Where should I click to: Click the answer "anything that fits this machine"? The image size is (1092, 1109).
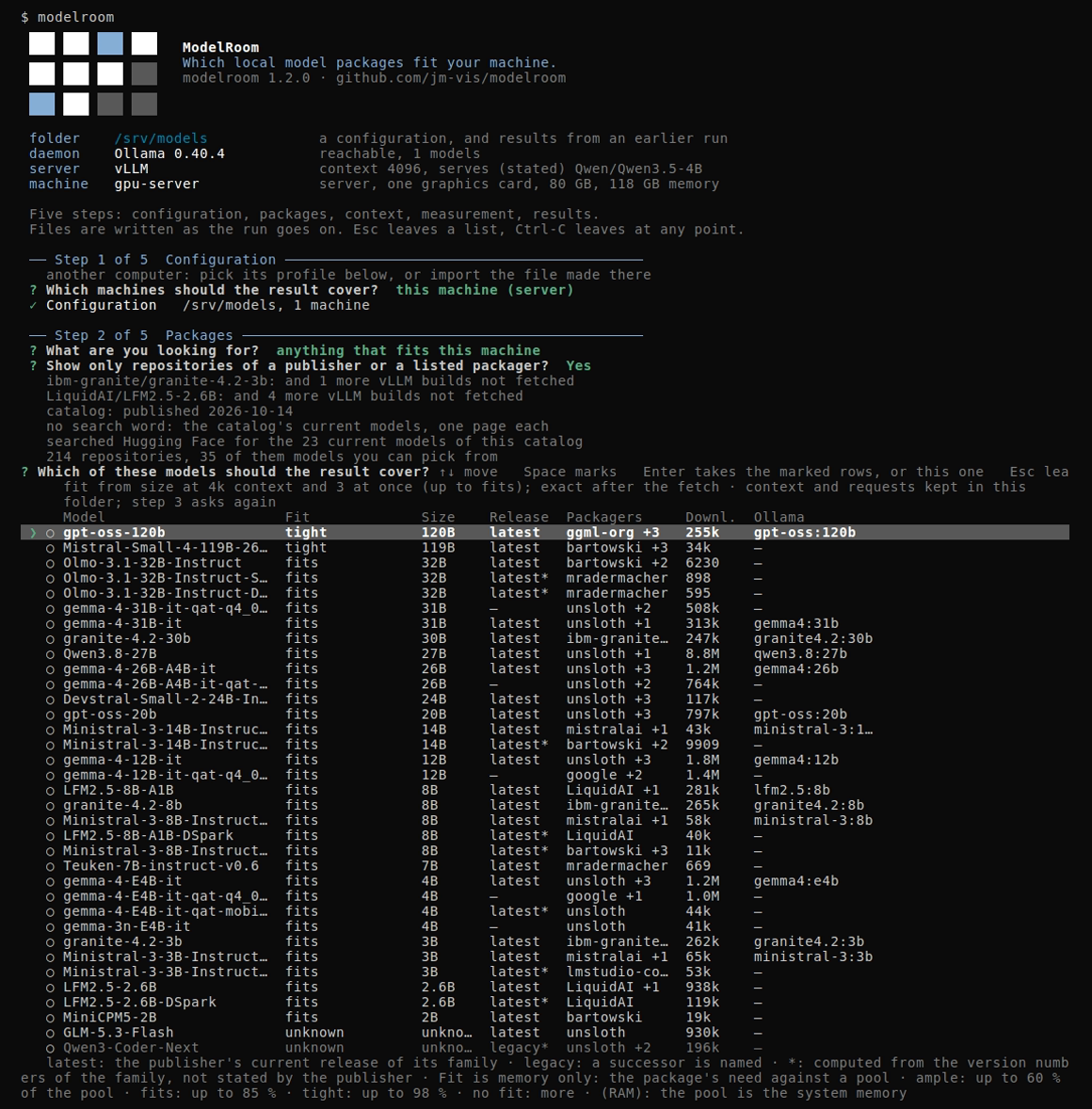pos(408,351)
